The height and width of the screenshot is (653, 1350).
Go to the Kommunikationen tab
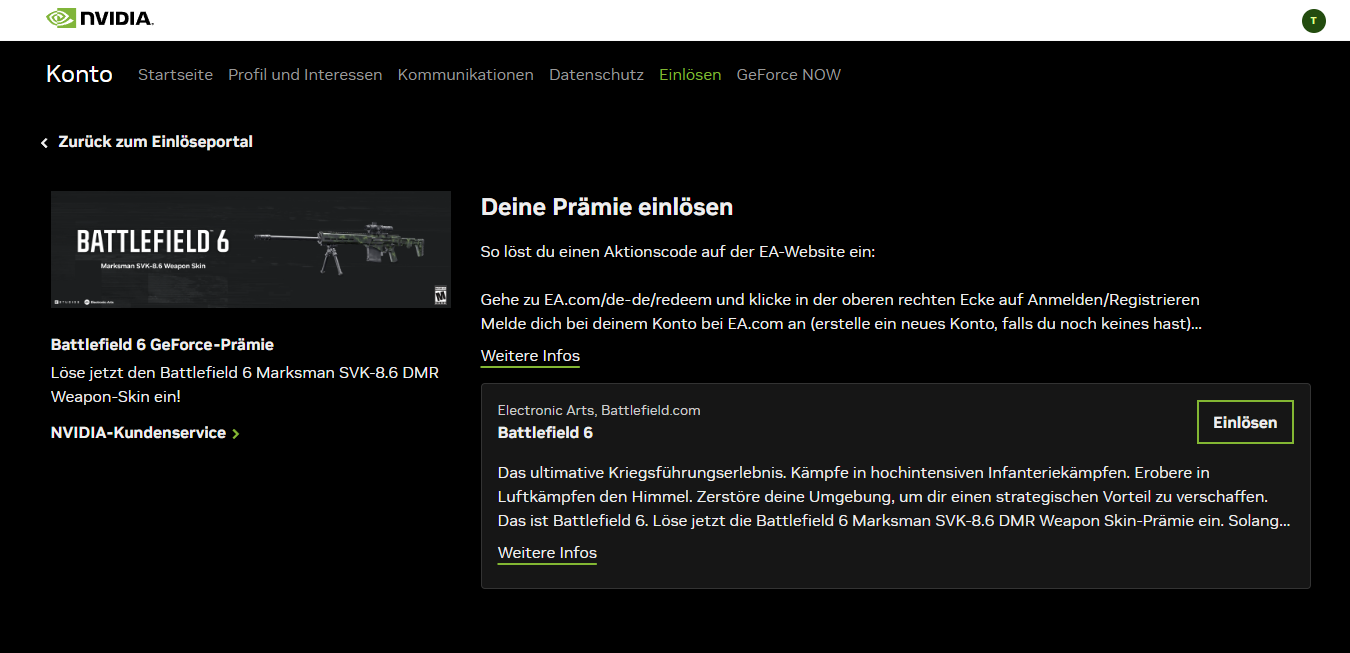click(465, 75)
